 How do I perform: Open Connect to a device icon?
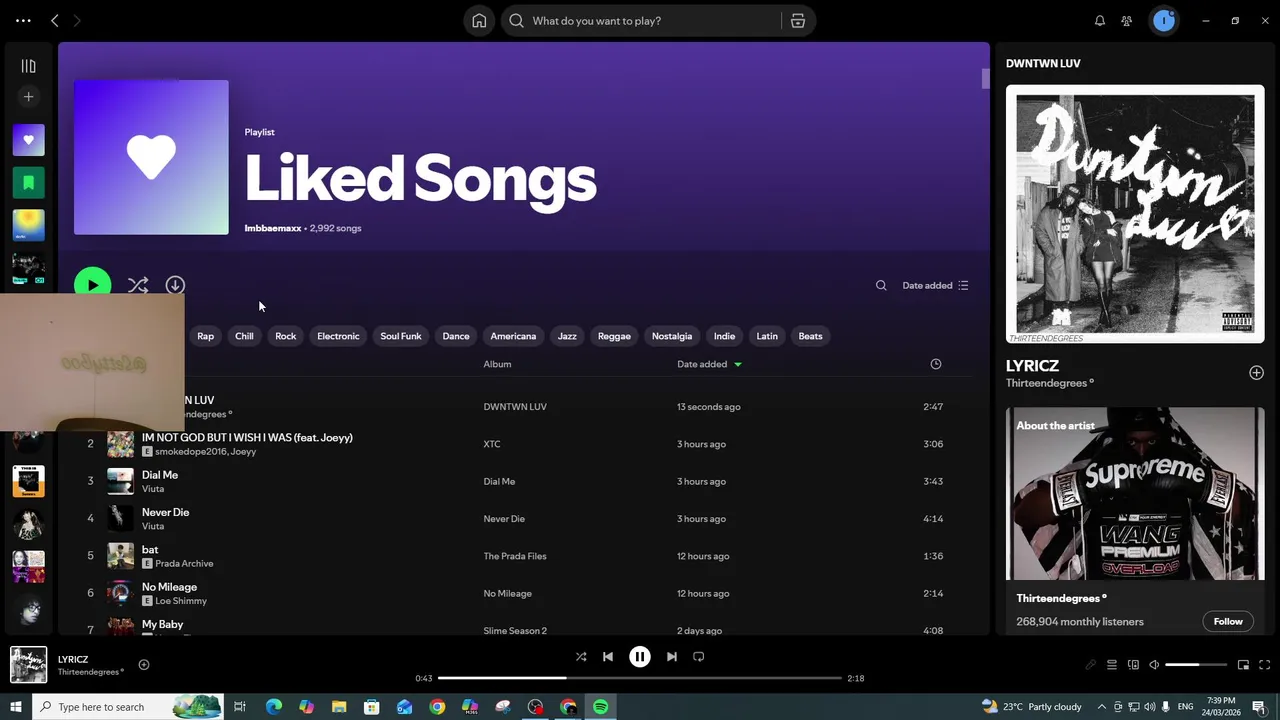click(x=1133, y=665)
